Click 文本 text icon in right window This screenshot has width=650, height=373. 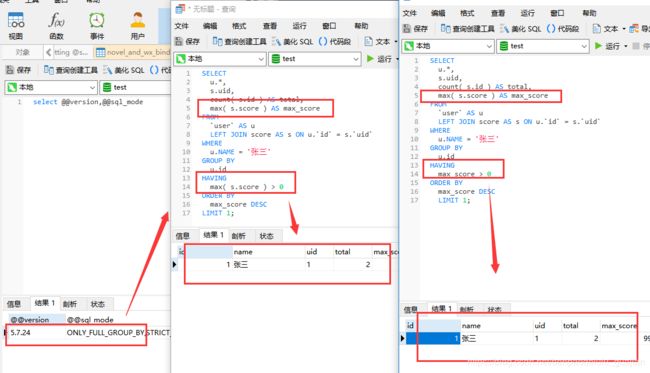click(605, 29)
